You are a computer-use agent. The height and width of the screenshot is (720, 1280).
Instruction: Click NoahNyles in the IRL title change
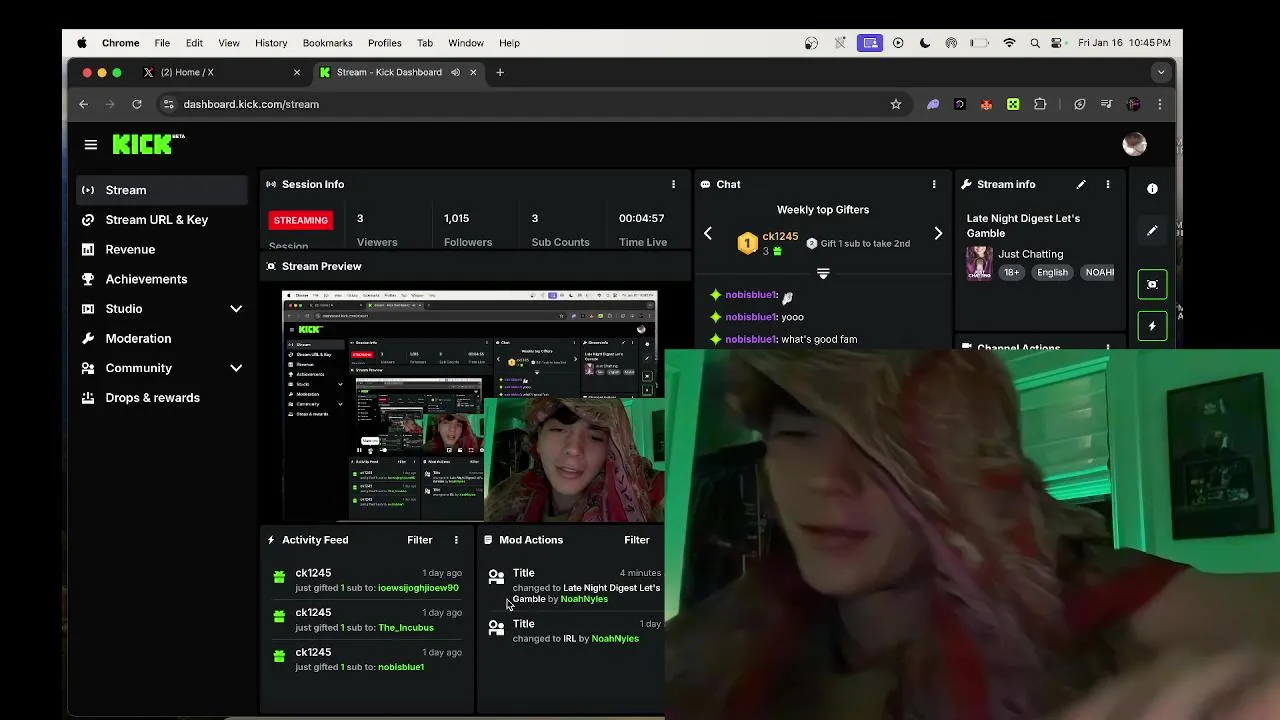click(x=615, y=639)
